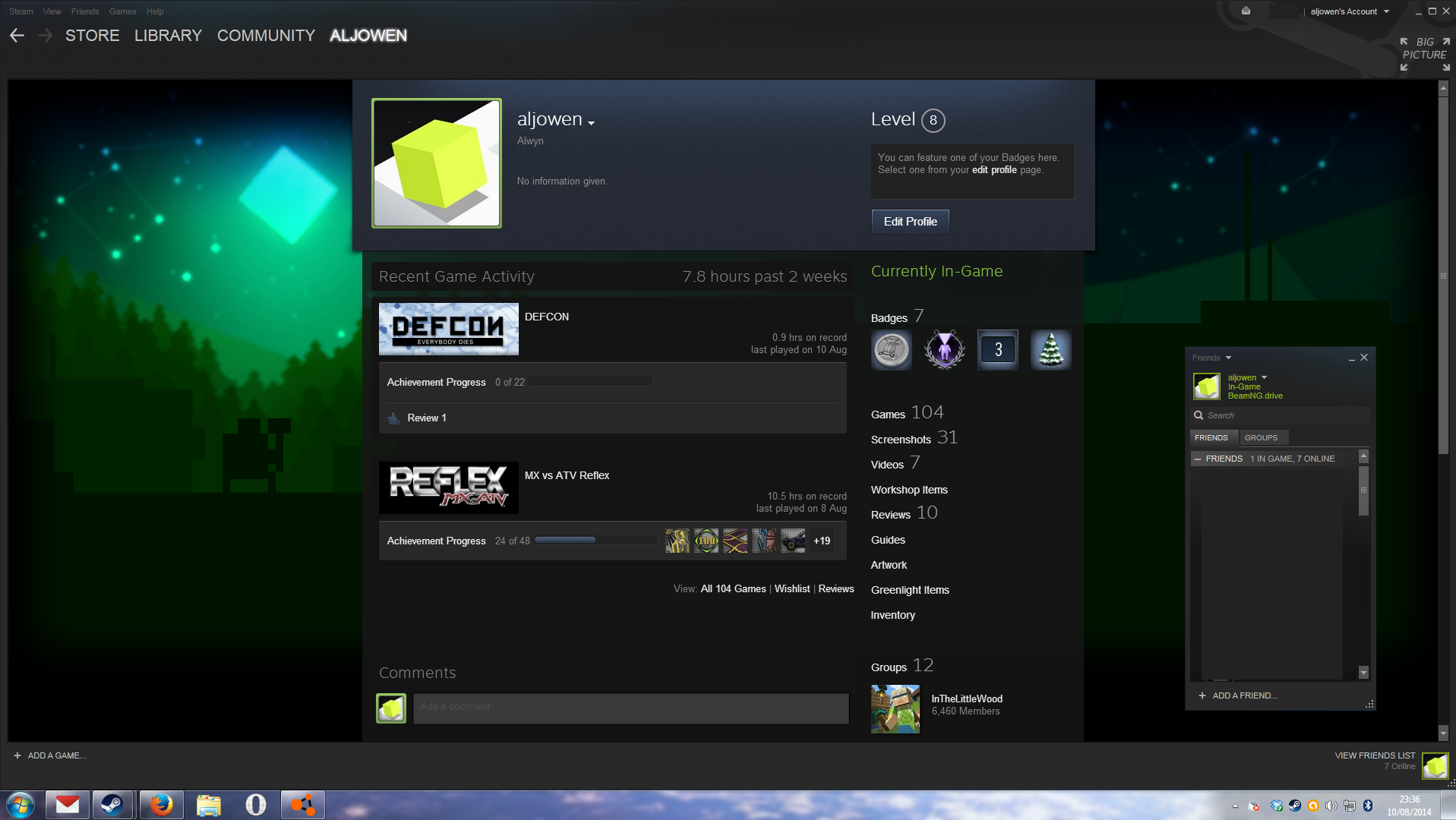Image resolution: width=1456 pixels, height=820 pixels.
Task: Go to the LIBRARY section
Action: (x=168, y=36)
